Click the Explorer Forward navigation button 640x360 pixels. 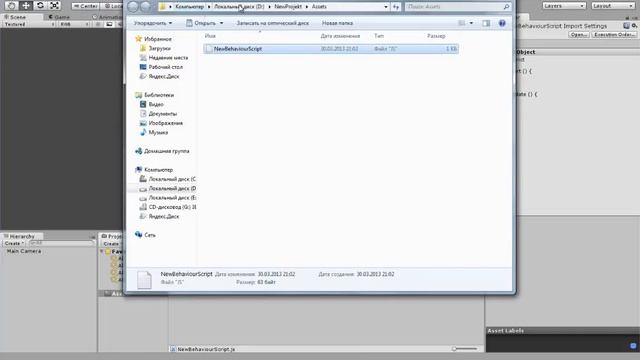coord(145,7)
